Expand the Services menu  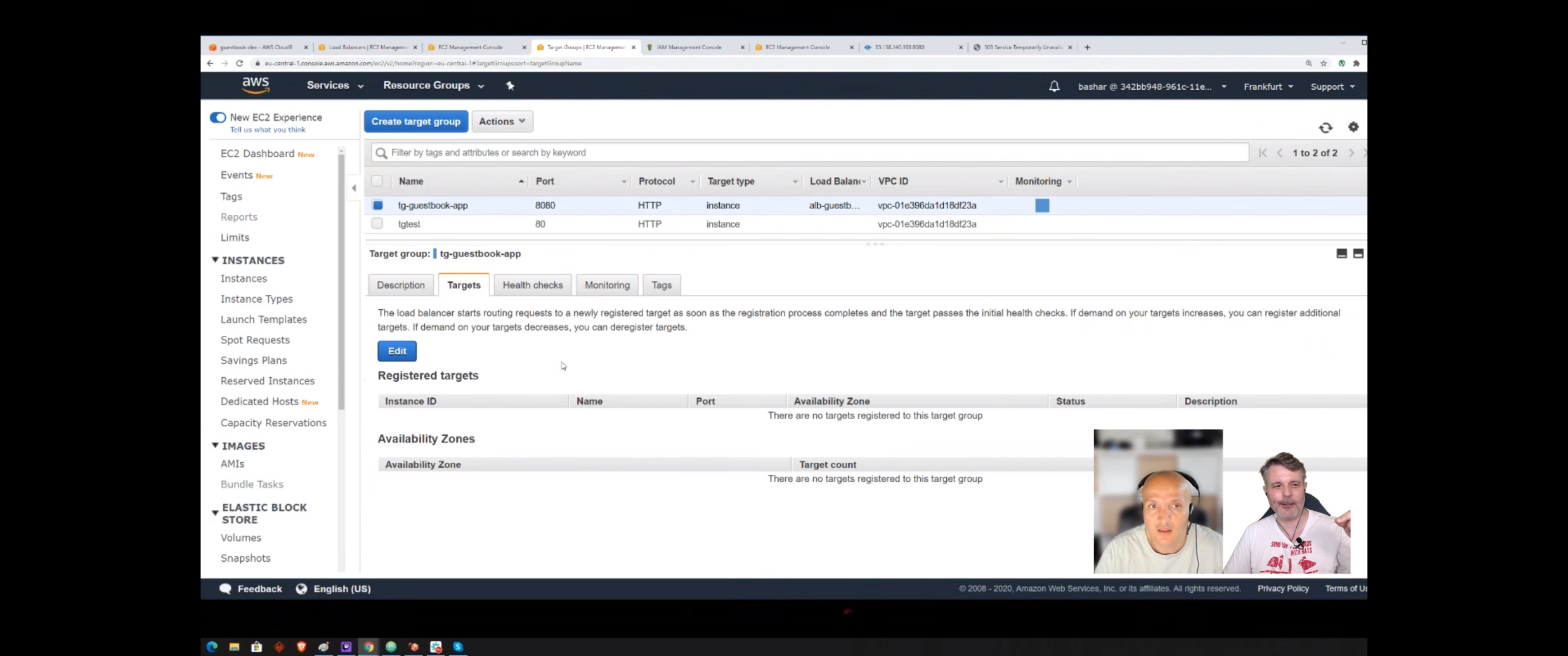pos(334,86)
